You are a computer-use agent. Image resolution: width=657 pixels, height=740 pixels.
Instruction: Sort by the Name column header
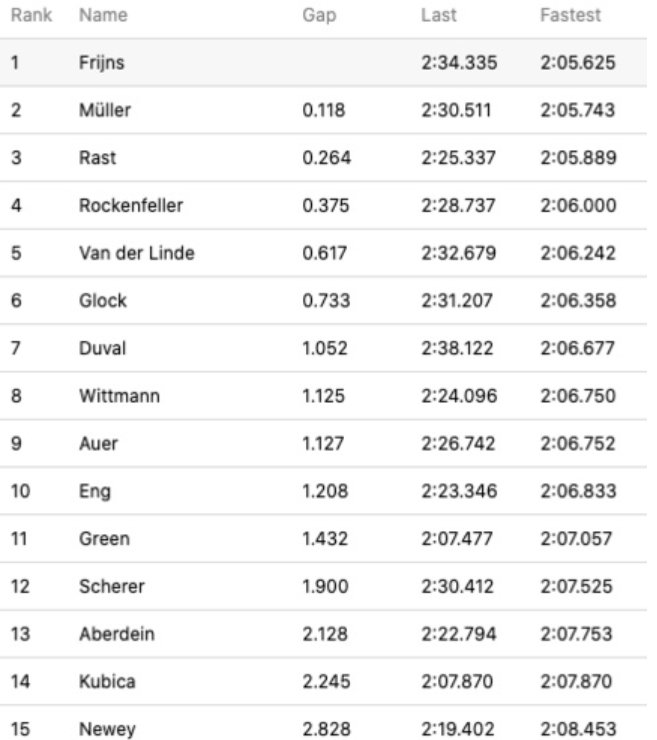pos(103,15)
